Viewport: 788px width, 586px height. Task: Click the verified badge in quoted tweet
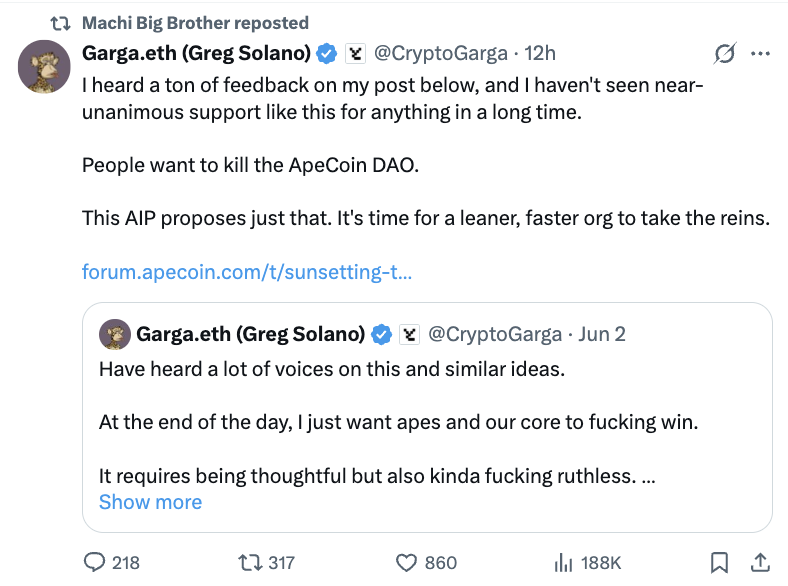[382, 334]
